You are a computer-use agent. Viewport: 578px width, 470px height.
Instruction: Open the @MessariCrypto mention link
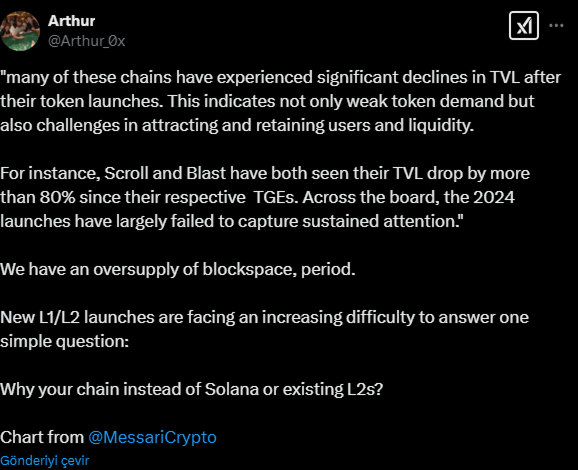pyautogui.click(x=152, y=437)
